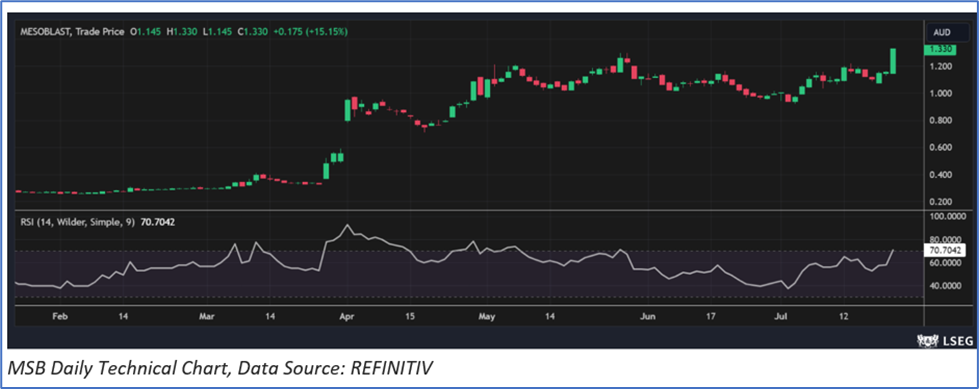The width and height of the screenshot is (979, 389).
Task: Click the 12 date label after Jul
Action: point(844,317)
